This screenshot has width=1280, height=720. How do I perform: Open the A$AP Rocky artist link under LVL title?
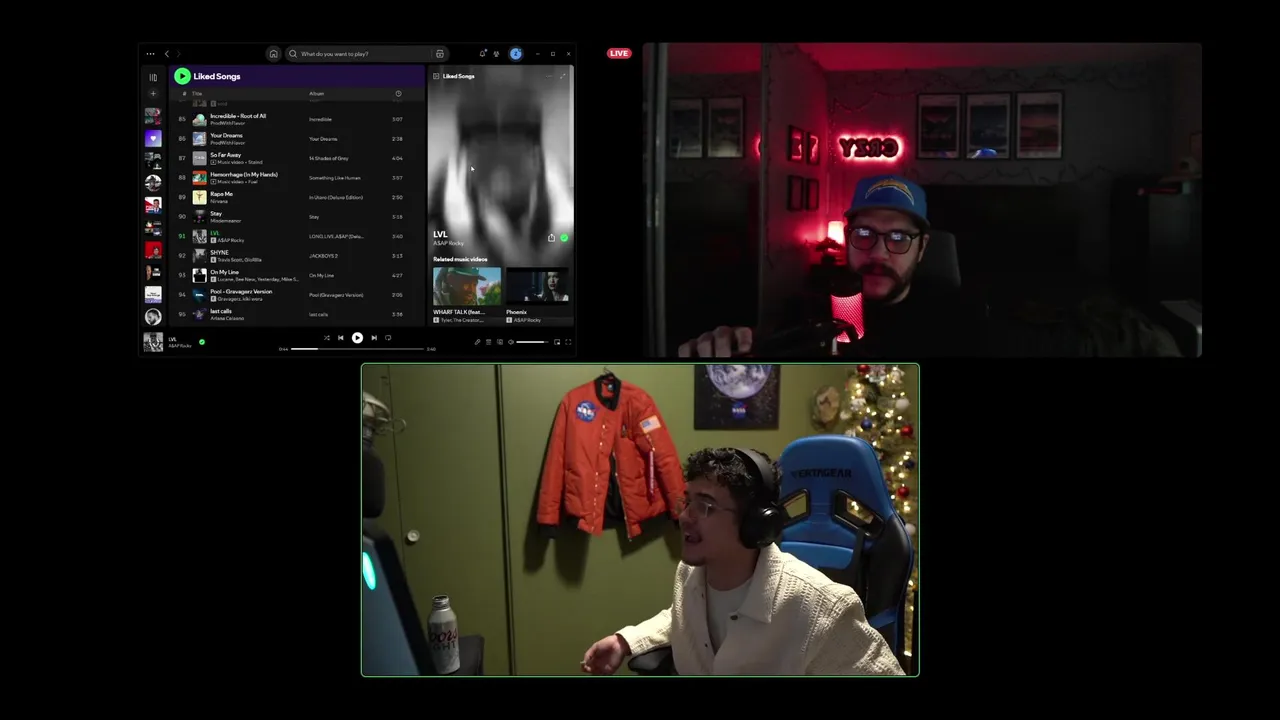click(x=448, y=243)
